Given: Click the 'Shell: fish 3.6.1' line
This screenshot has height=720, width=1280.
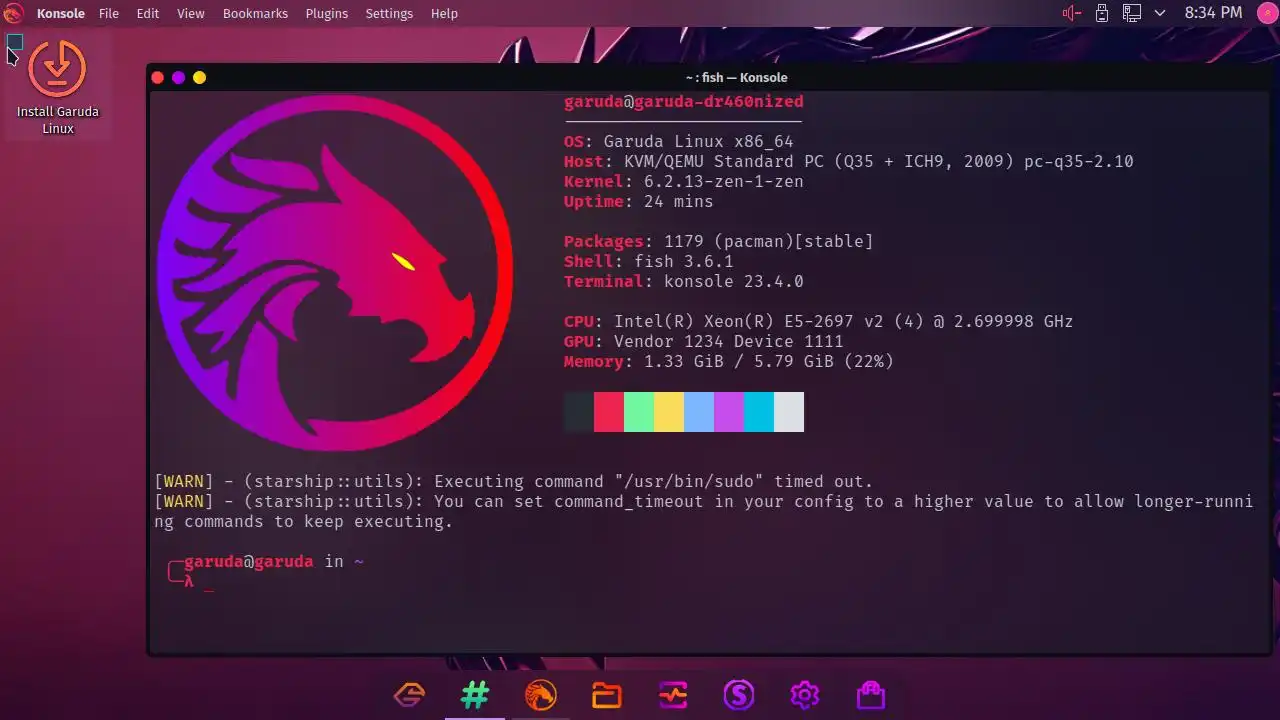Looking at the screenshot, I should click(x=649, y=261).
